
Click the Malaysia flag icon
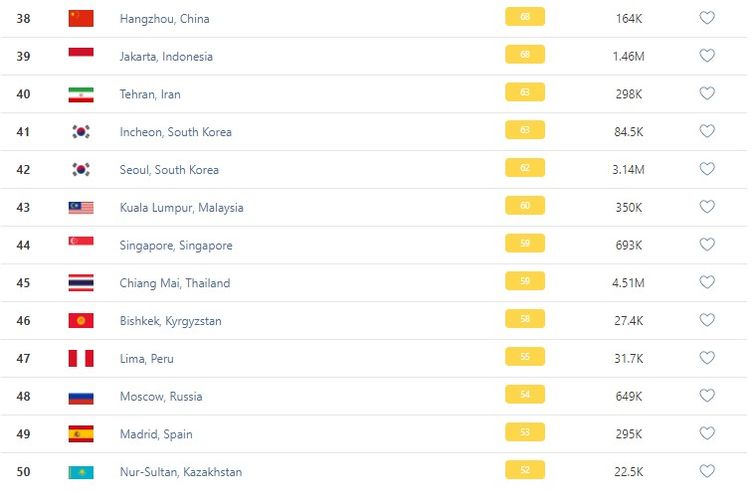(x=81, y=208)
